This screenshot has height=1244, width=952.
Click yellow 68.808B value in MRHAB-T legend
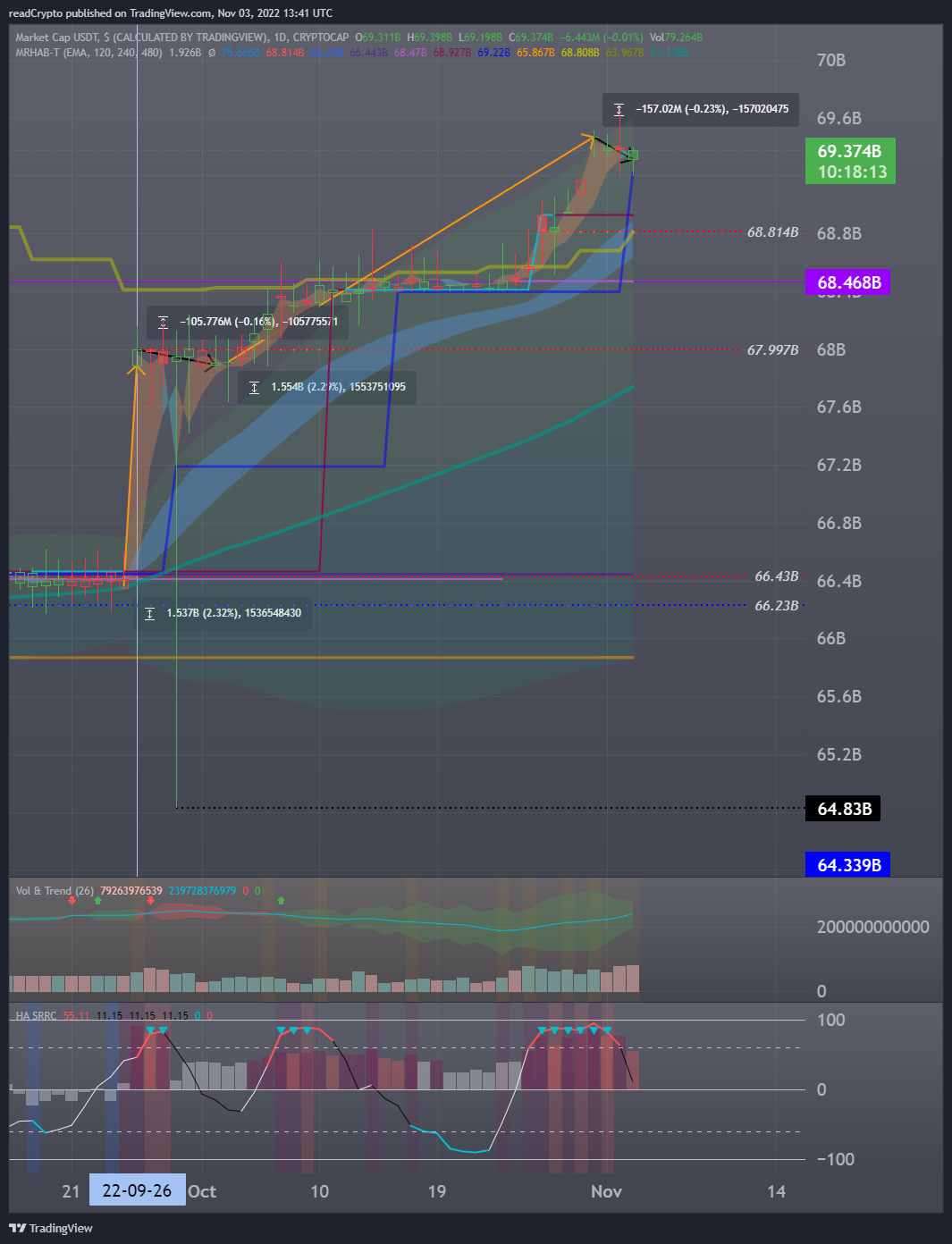tap(580, 53)
